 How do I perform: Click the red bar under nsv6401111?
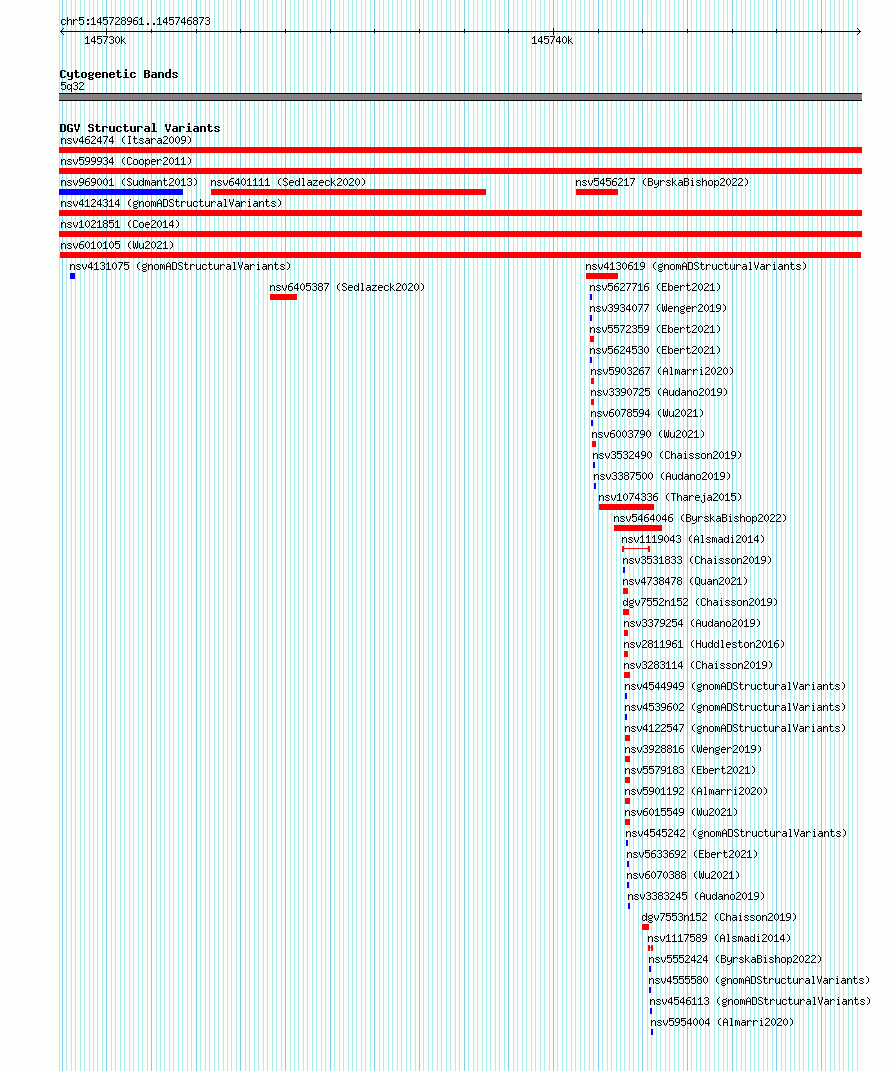coord(348,192)
